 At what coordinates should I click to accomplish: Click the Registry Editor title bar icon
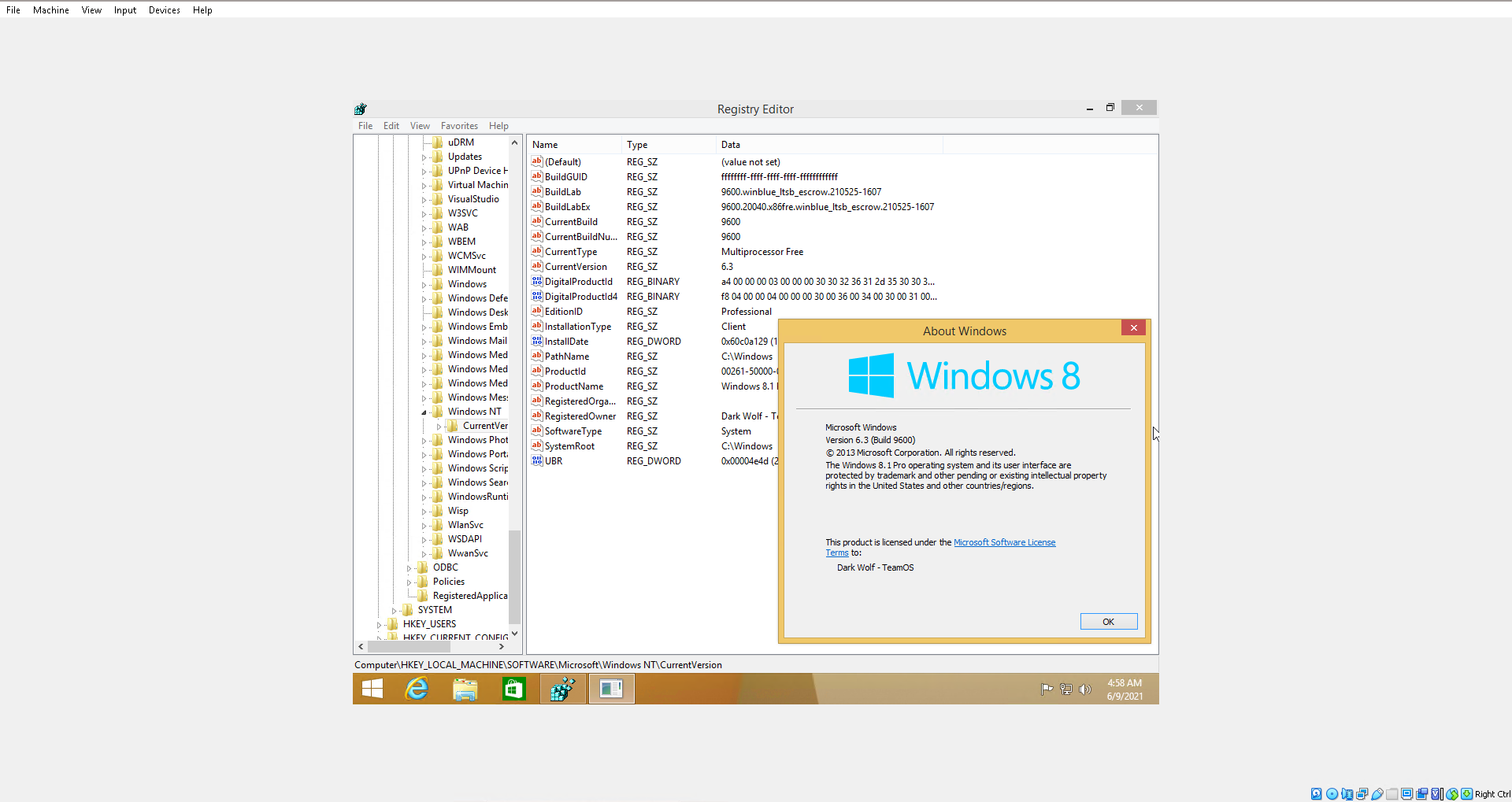[361, 109]
